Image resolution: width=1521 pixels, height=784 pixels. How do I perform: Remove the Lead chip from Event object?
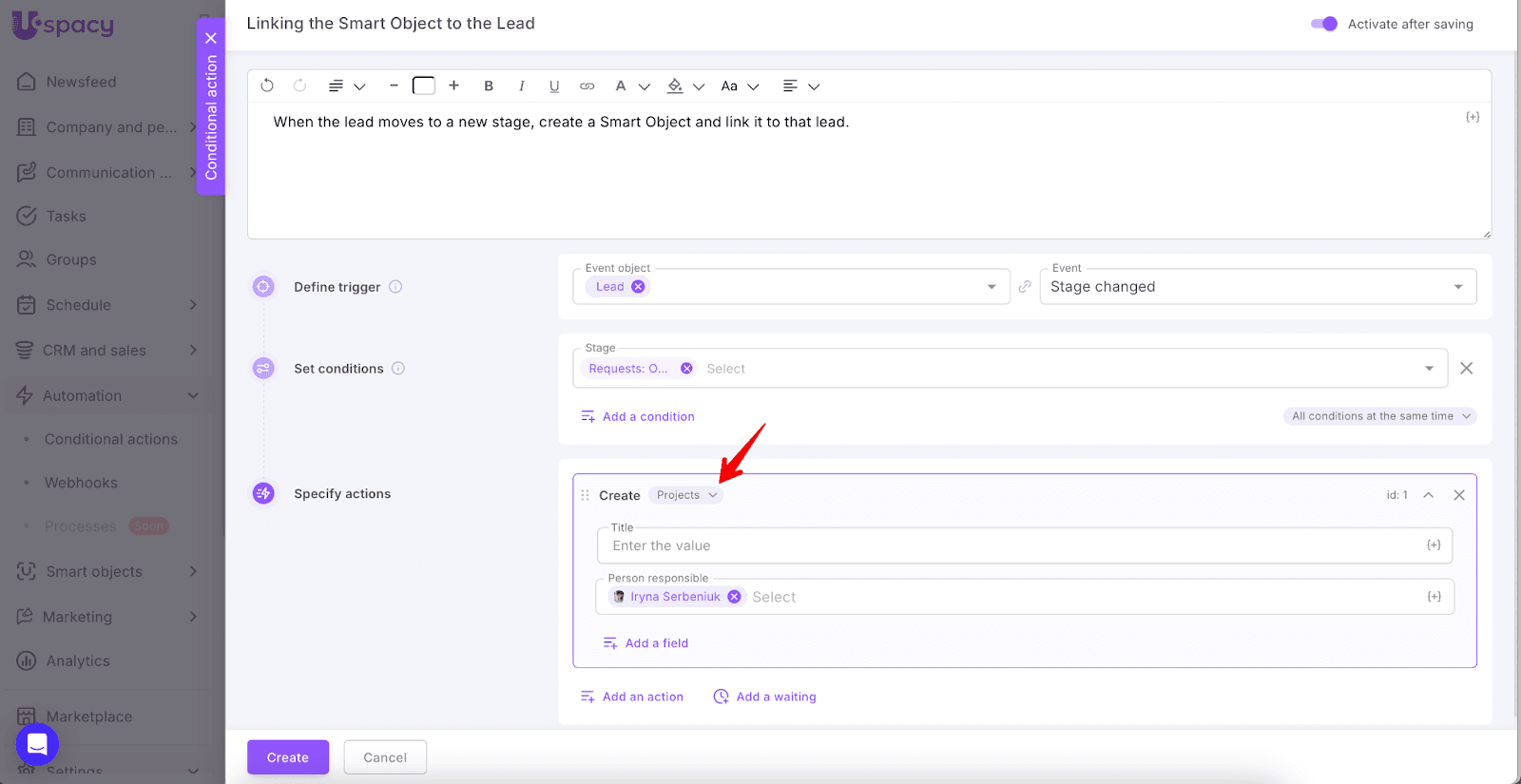pos(638,287)
